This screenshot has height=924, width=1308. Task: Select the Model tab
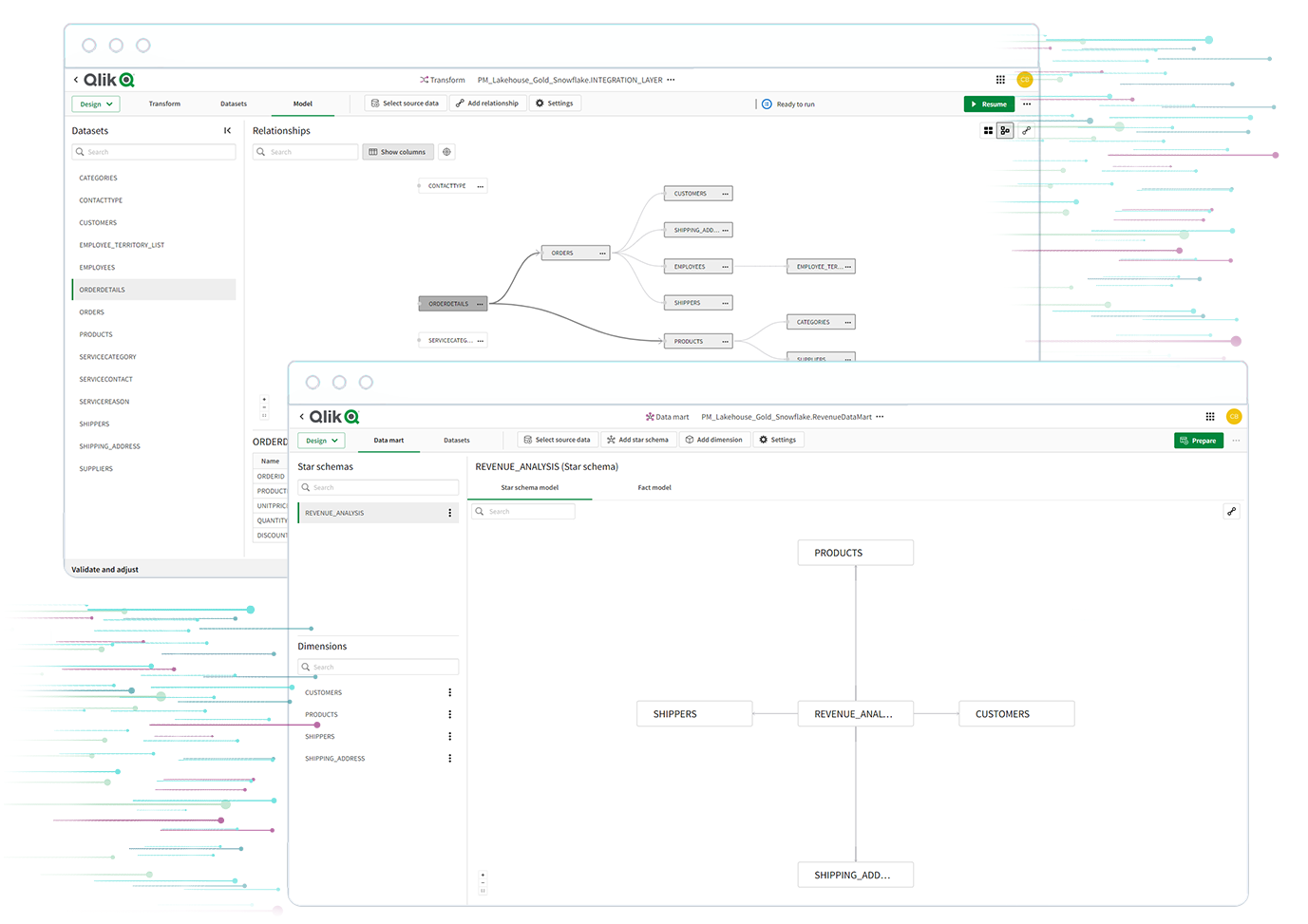303,104
